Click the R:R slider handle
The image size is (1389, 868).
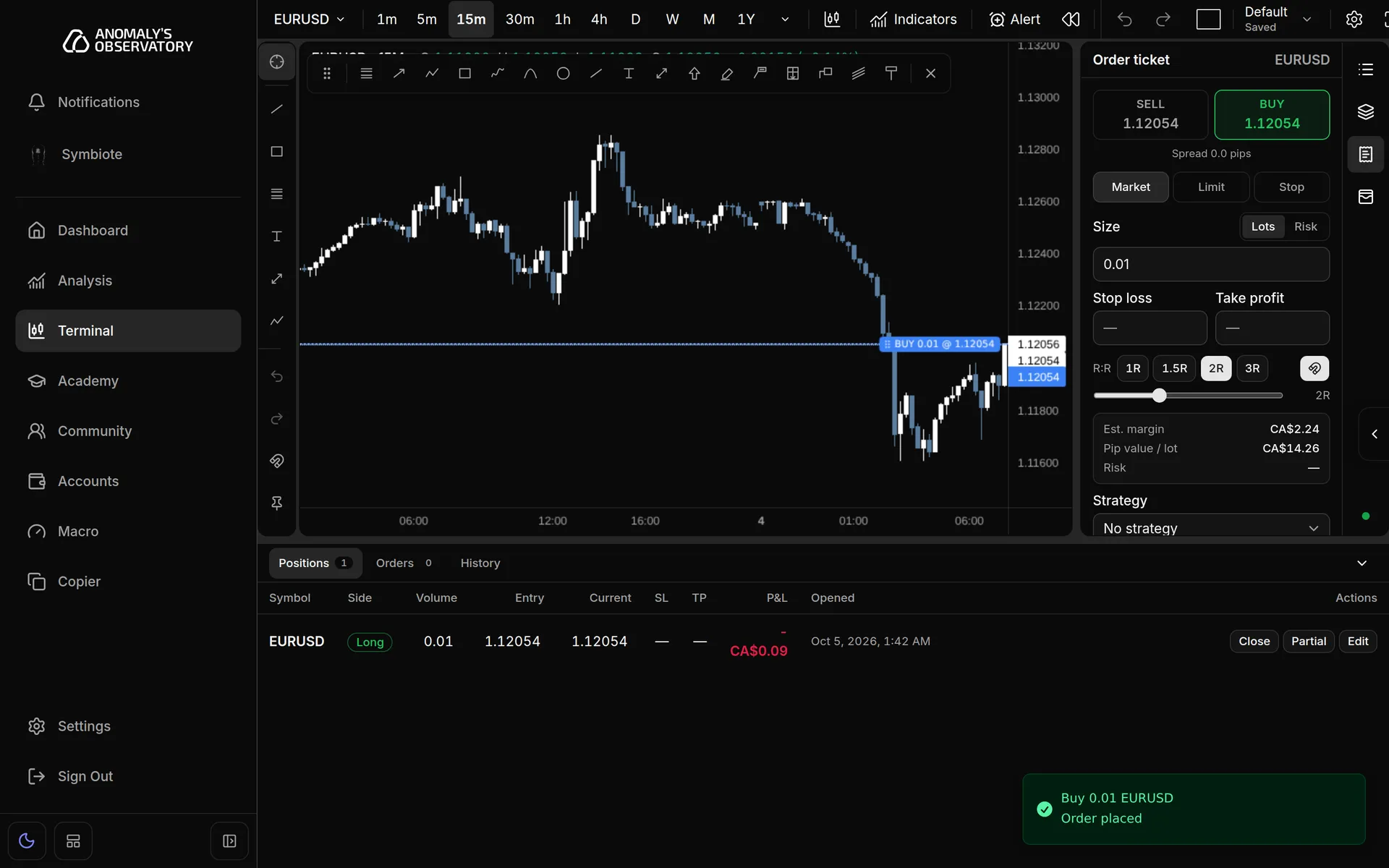1159,395
